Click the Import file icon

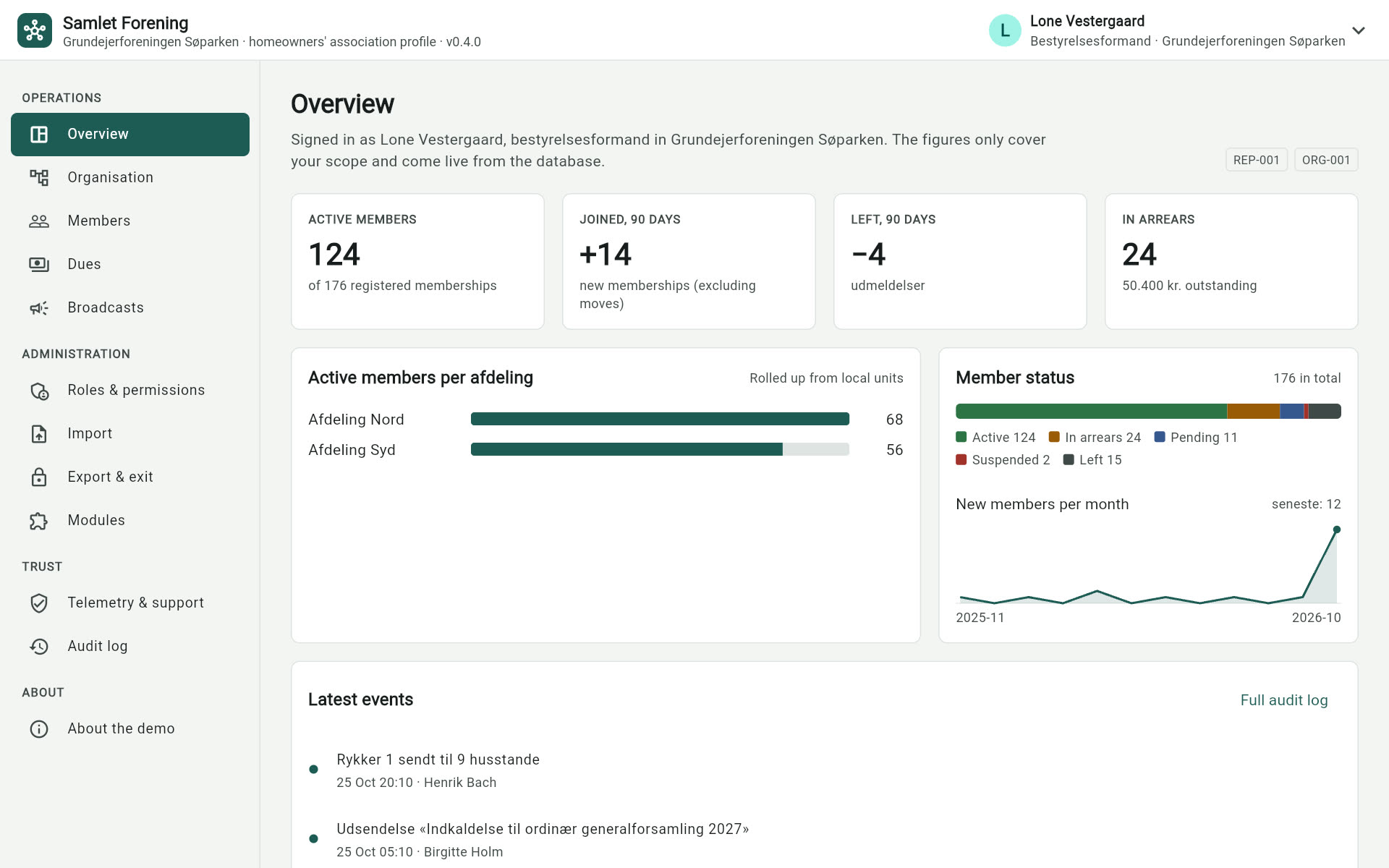point(39,434)
